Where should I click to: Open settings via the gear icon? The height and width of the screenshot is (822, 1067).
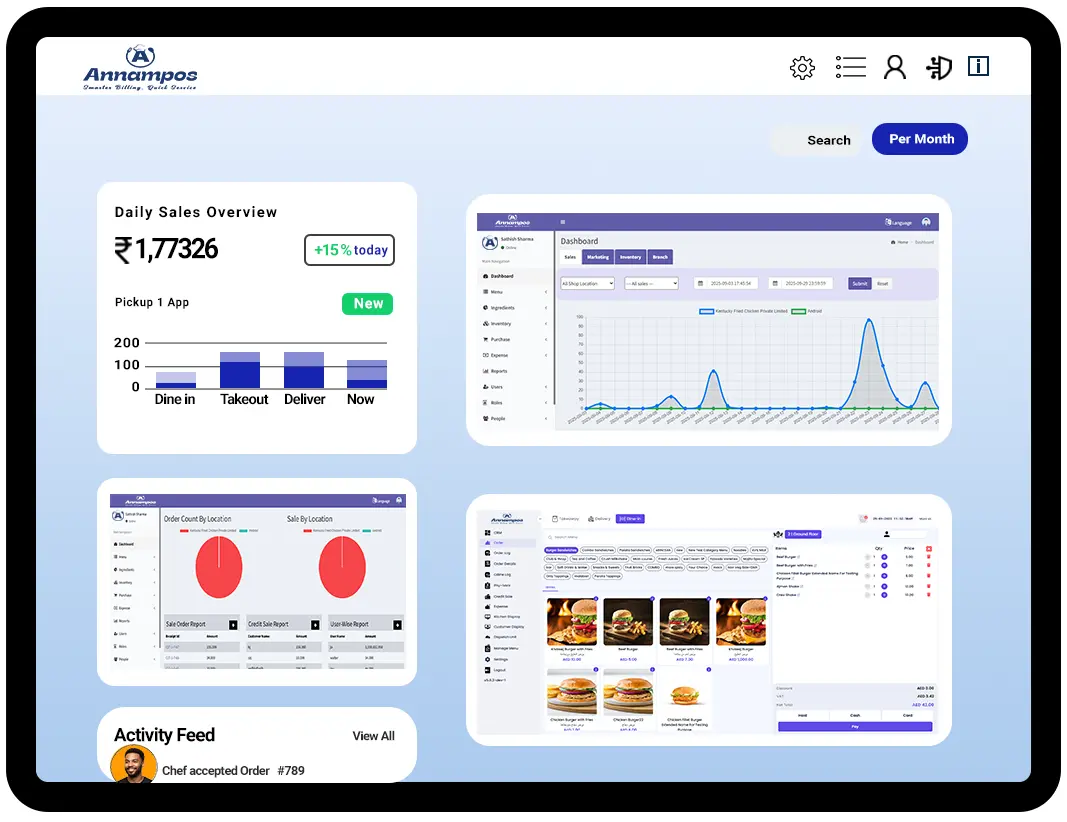(x=802, y=68)
